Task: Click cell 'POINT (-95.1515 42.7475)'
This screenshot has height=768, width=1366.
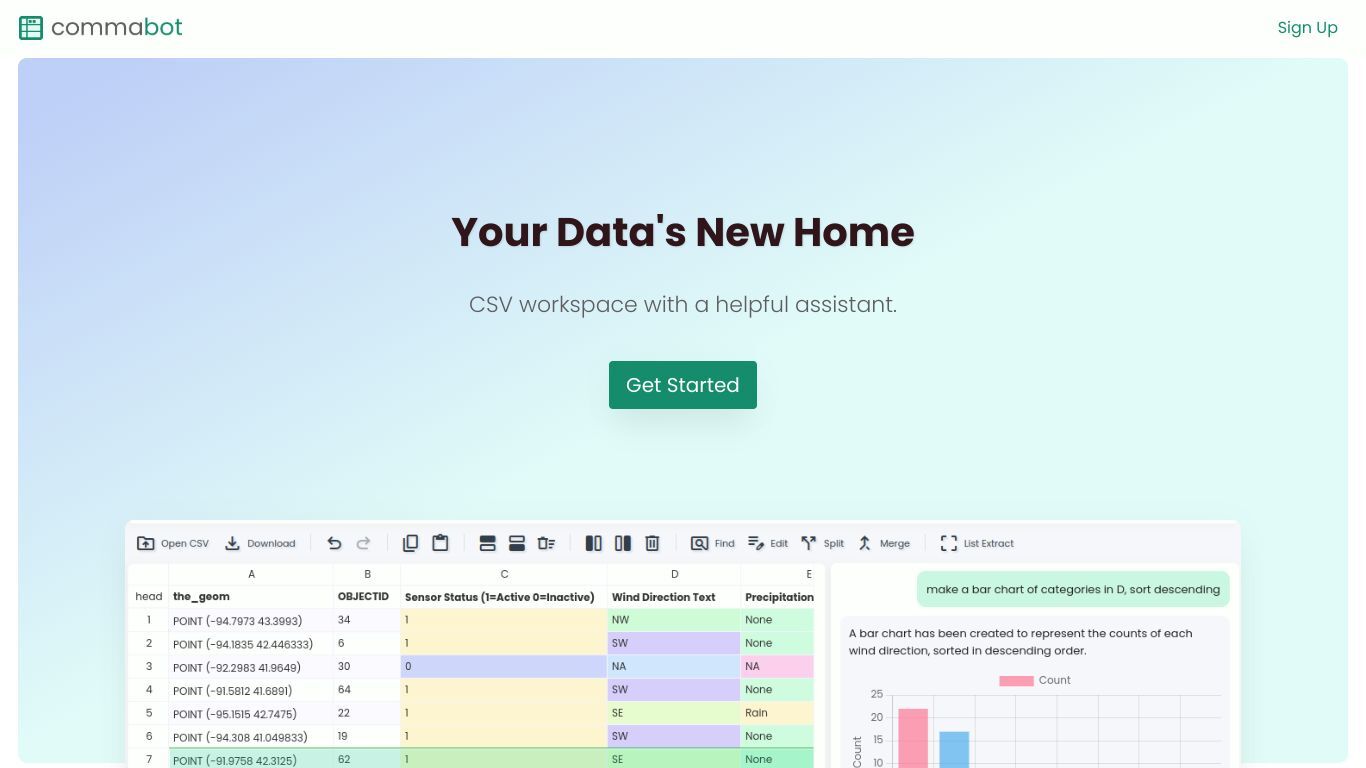Action: (251, 713)
